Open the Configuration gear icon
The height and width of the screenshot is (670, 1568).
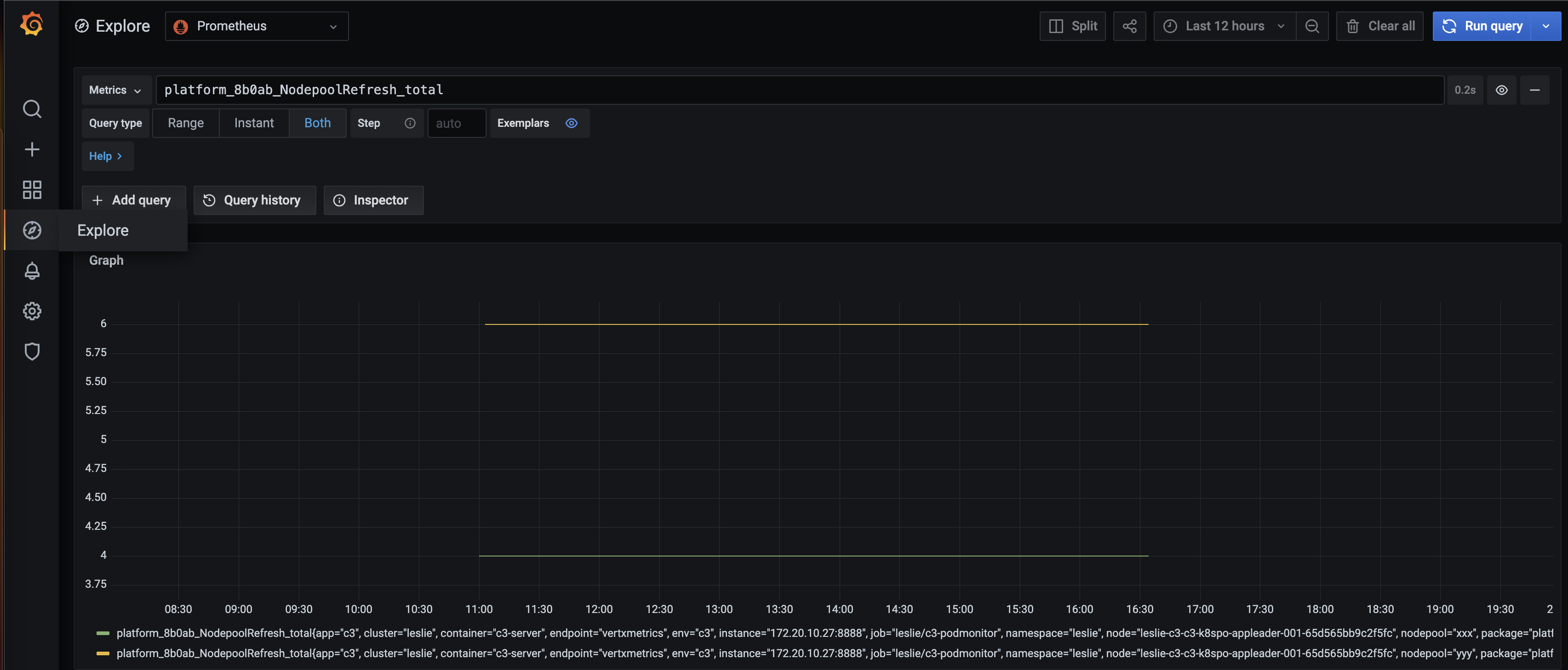pyautogui.click(x=32, y=311)
